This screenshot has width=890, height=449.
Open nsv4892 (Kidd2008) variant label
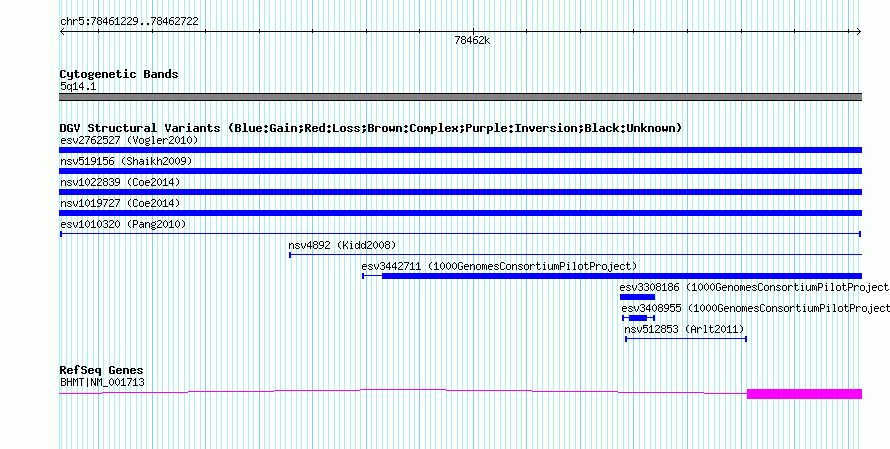(342, 245)
